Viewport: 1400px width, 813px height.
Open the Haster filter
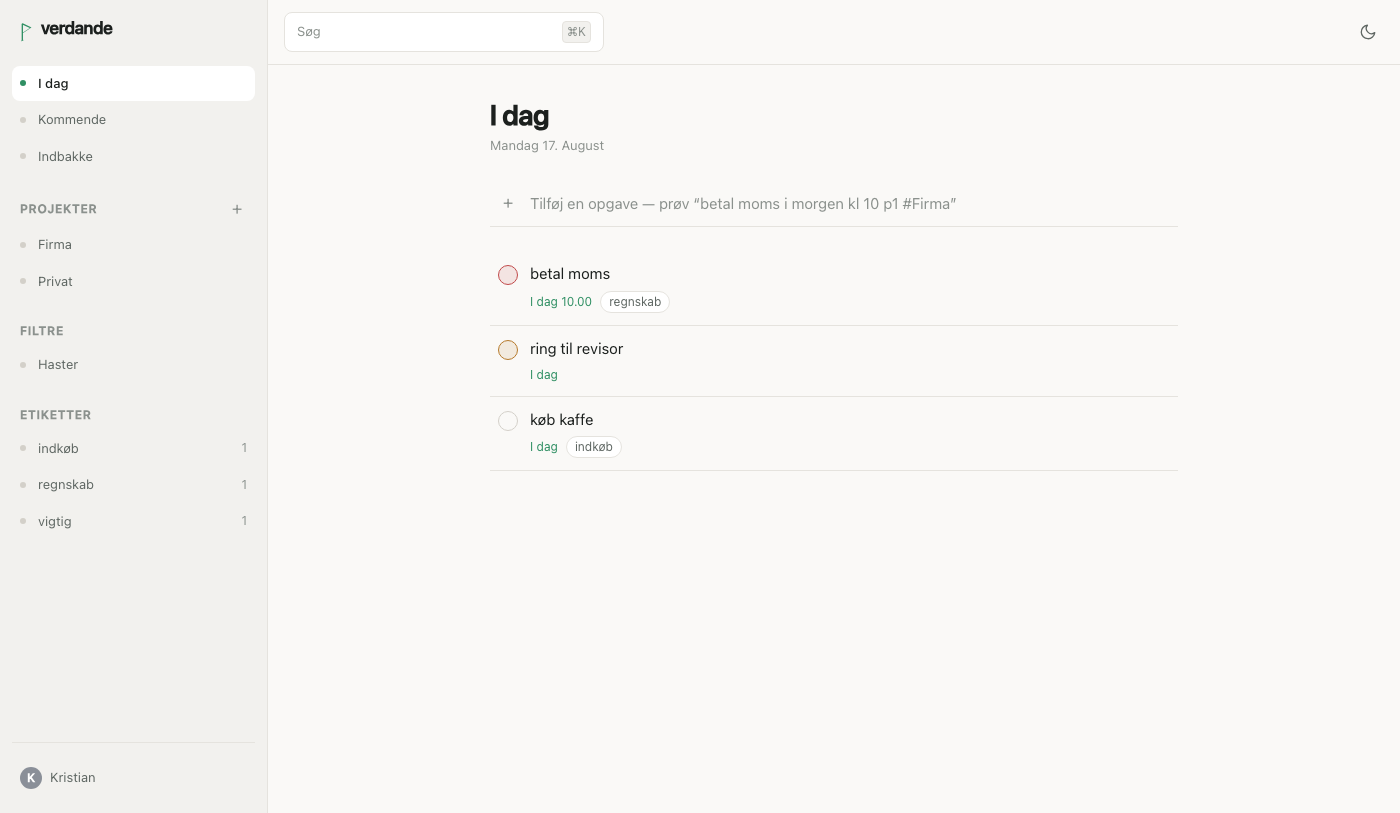pos(133,365)
